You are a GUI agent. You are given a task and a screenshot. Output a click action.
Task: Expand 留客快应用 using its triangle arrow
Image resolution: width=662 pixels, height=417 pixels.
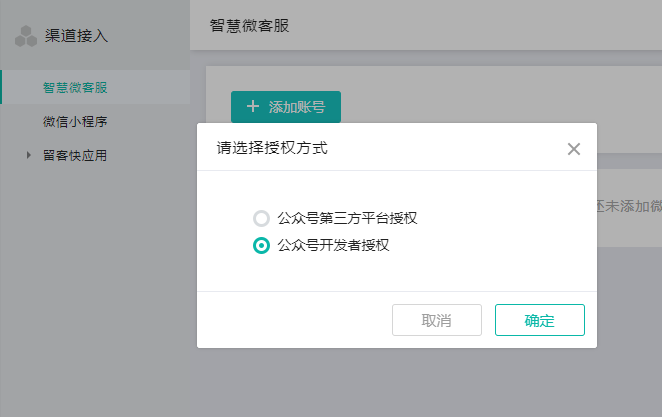(29, 155)
